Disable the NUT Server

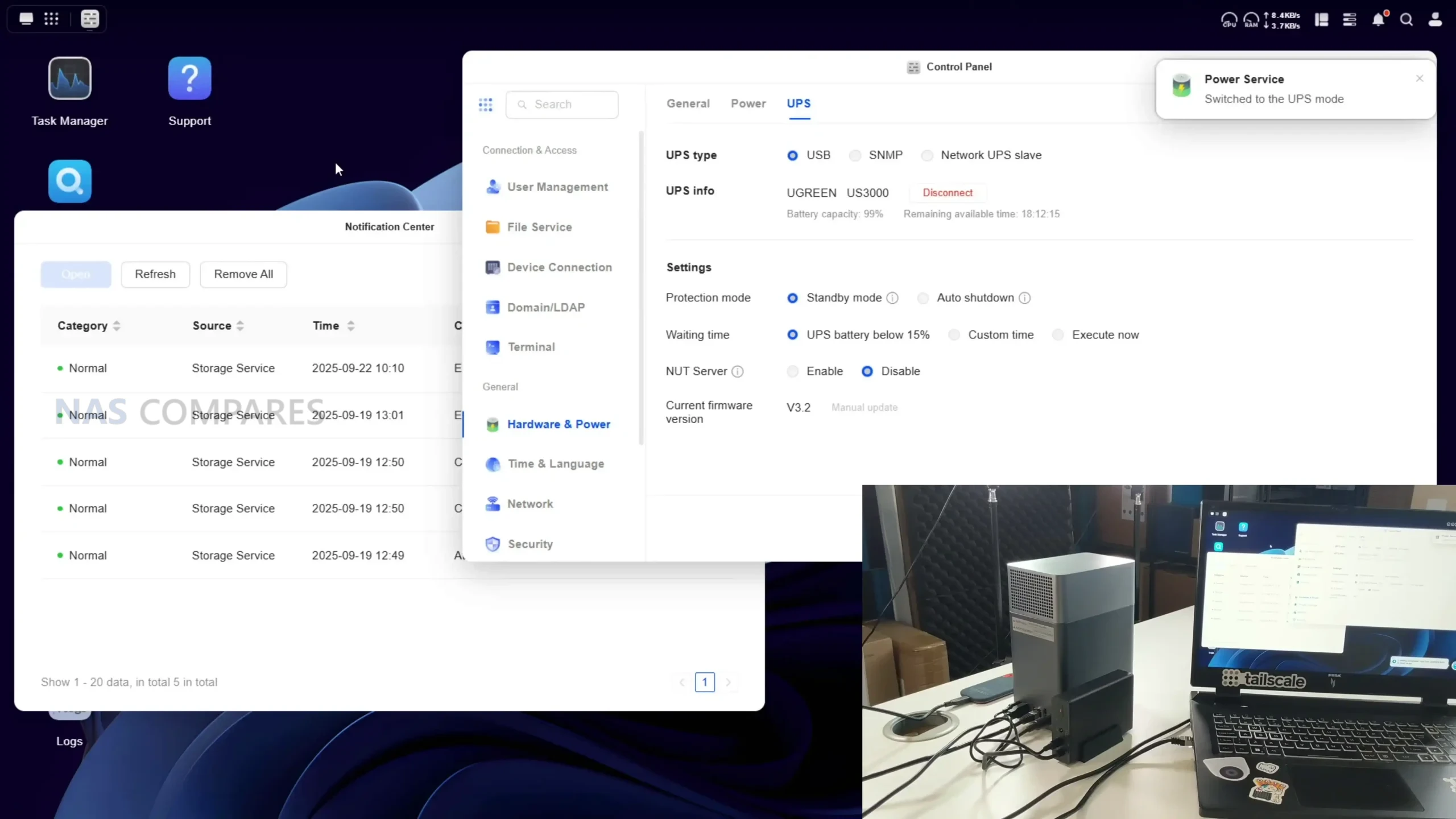click(x=867, y=371)
